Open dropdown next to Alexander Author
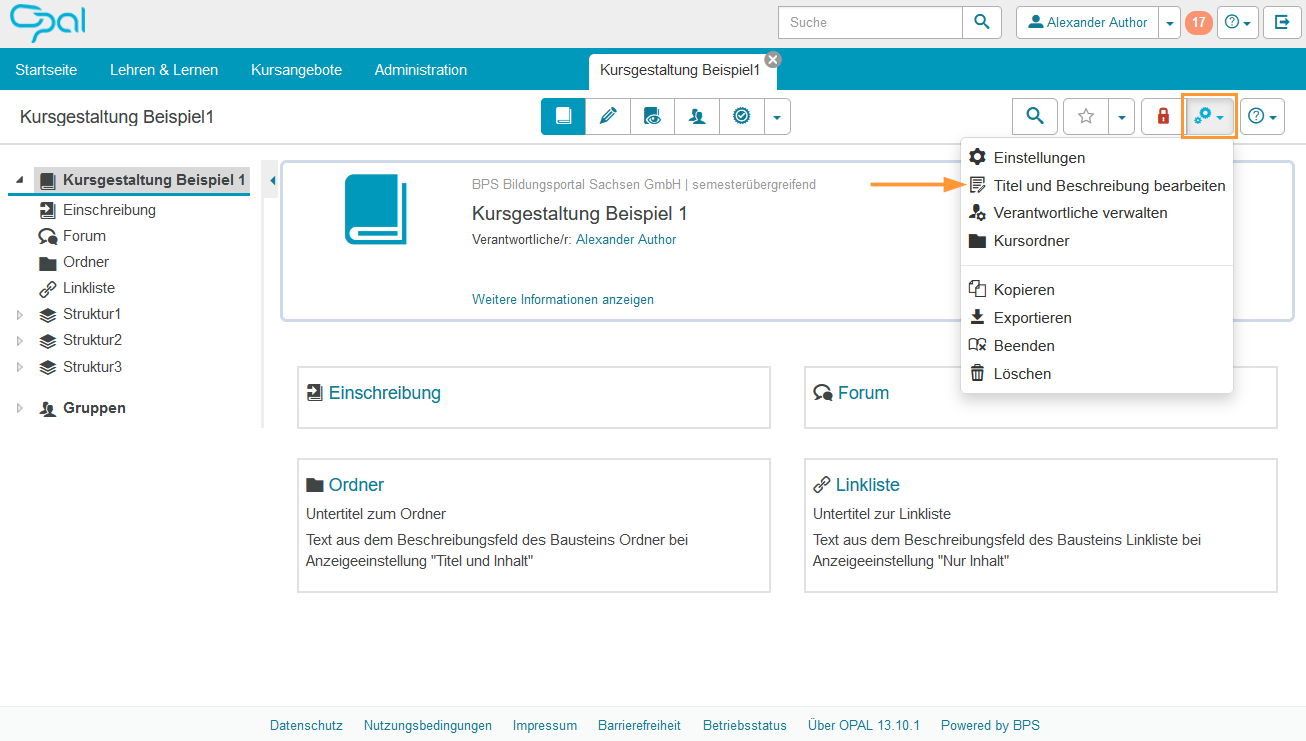This screenshot has width=1306, height=741. 1170,22
